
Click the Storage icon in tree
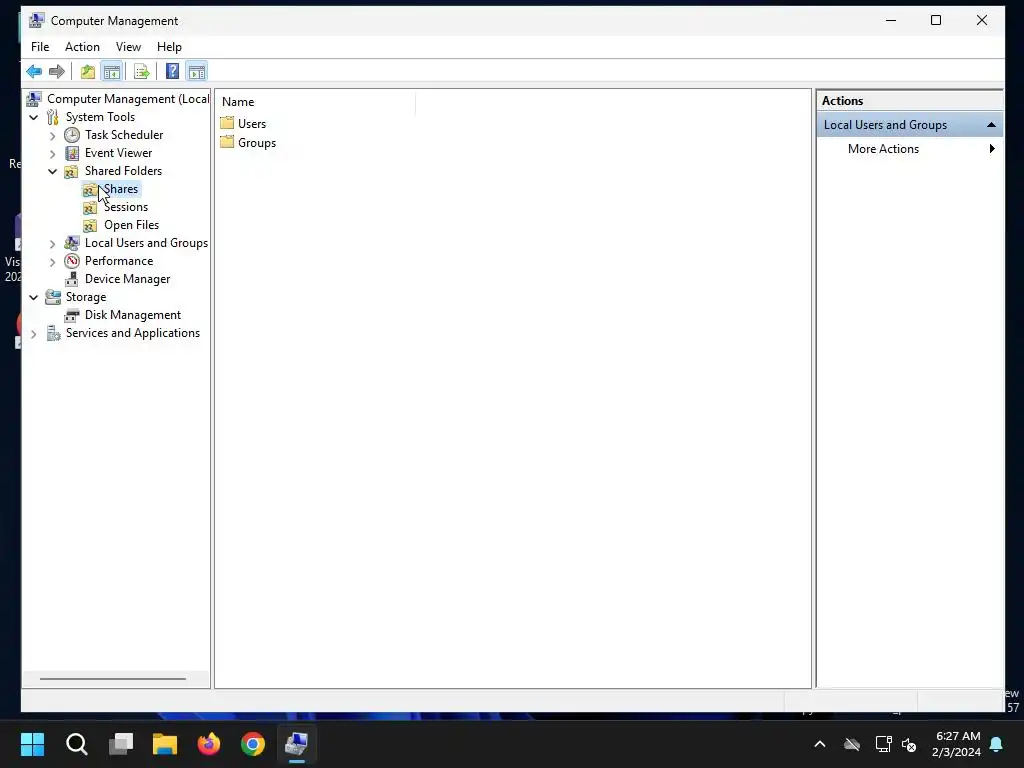pyautogui.click(x=53, y=297)
